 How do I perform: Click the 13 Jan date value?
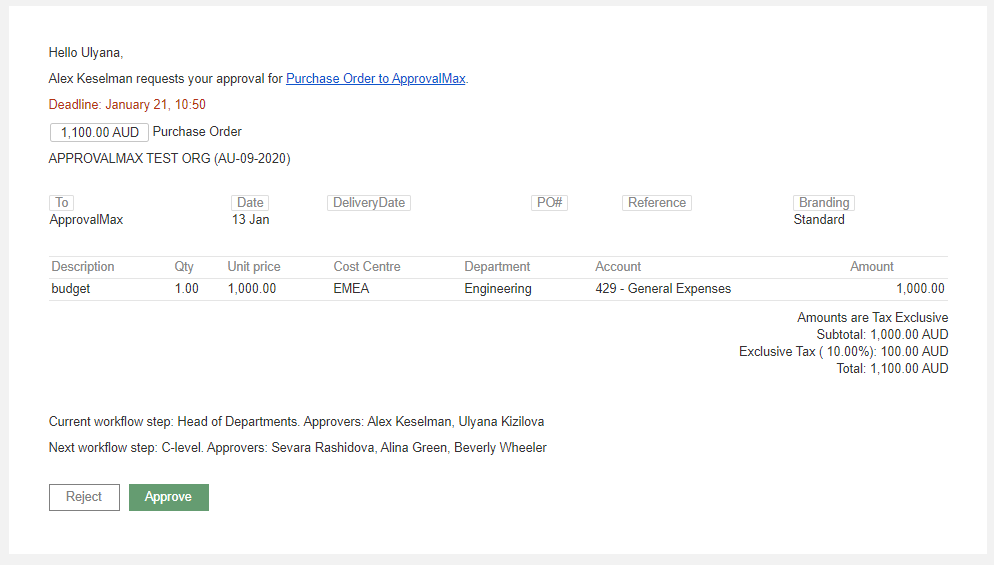[x=250, y=220]
